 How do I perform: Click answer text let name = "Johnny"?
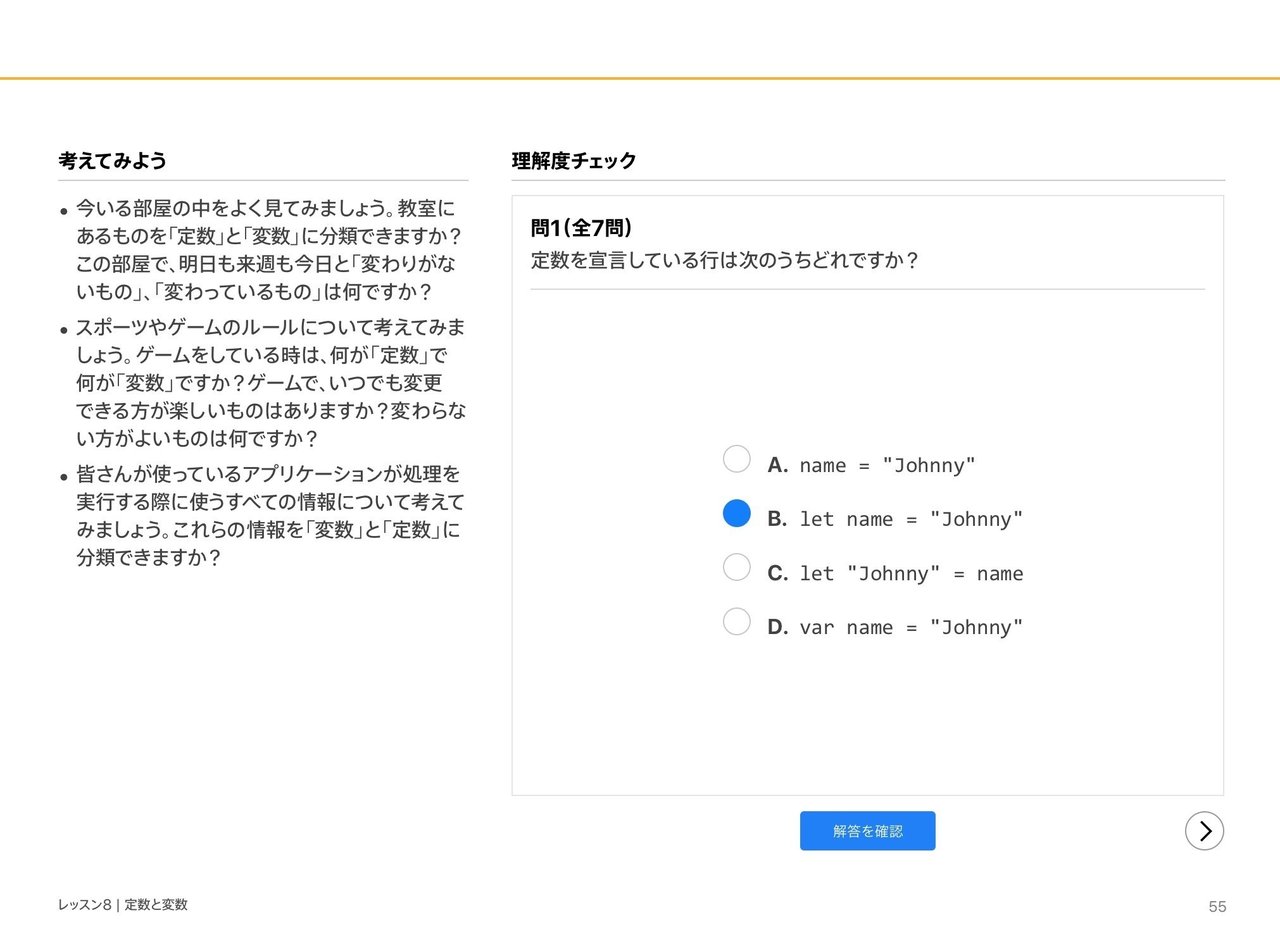(911, 519)
